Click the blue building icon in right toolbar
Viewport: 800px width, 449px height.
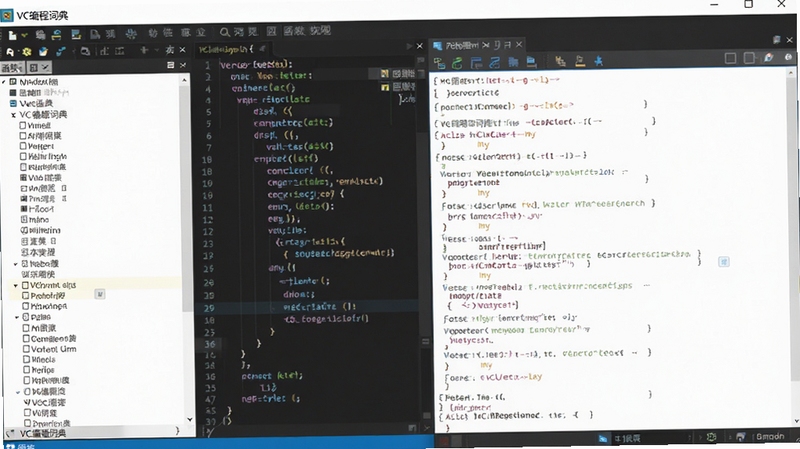click(x=513, y=62)
